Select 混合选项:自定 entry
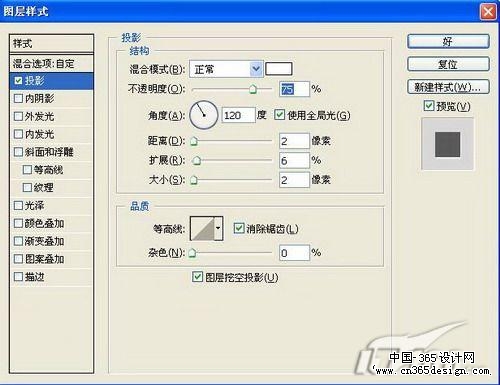 52,63
